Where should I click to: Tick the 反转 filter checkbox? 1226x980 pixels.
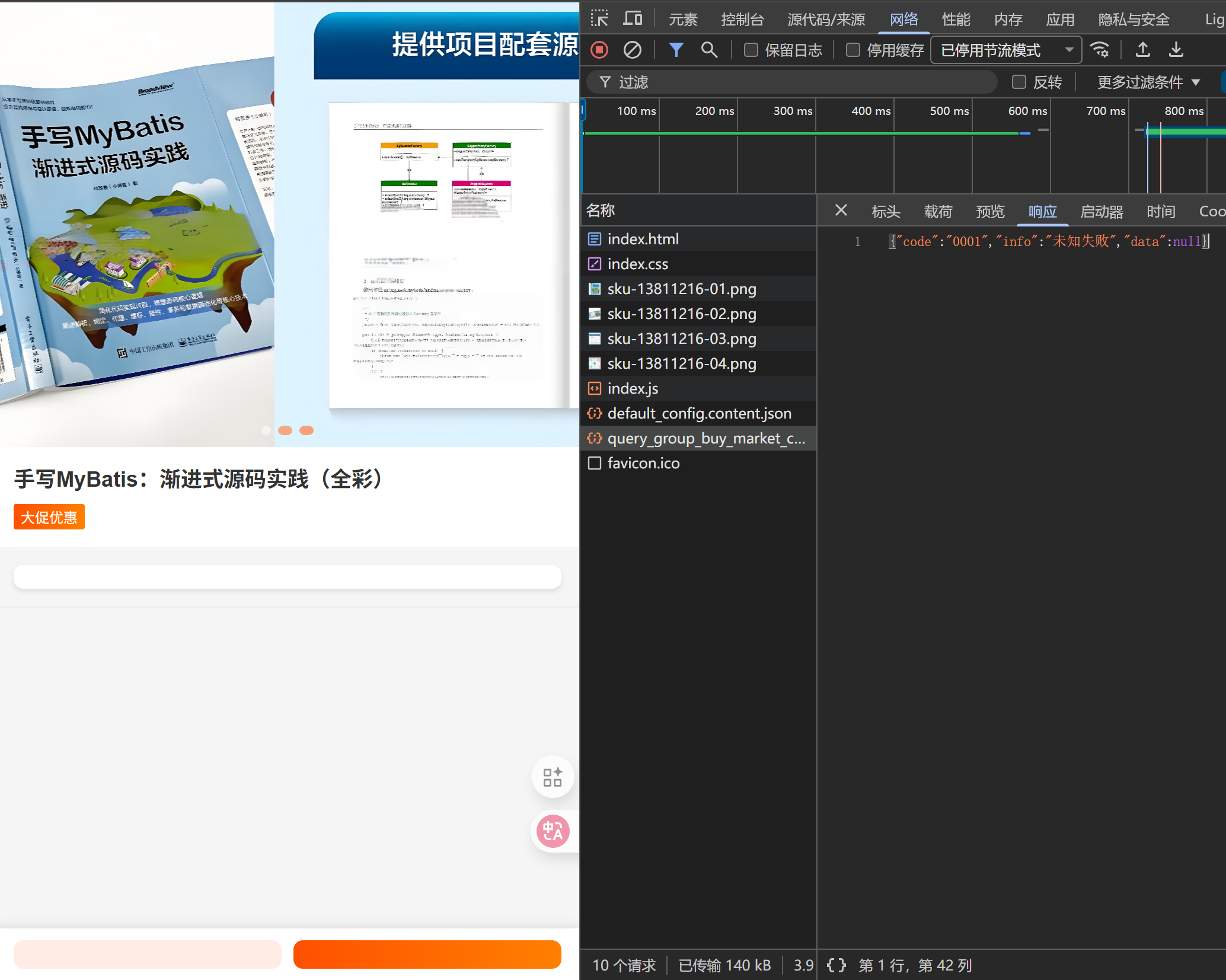point(1019,82)
